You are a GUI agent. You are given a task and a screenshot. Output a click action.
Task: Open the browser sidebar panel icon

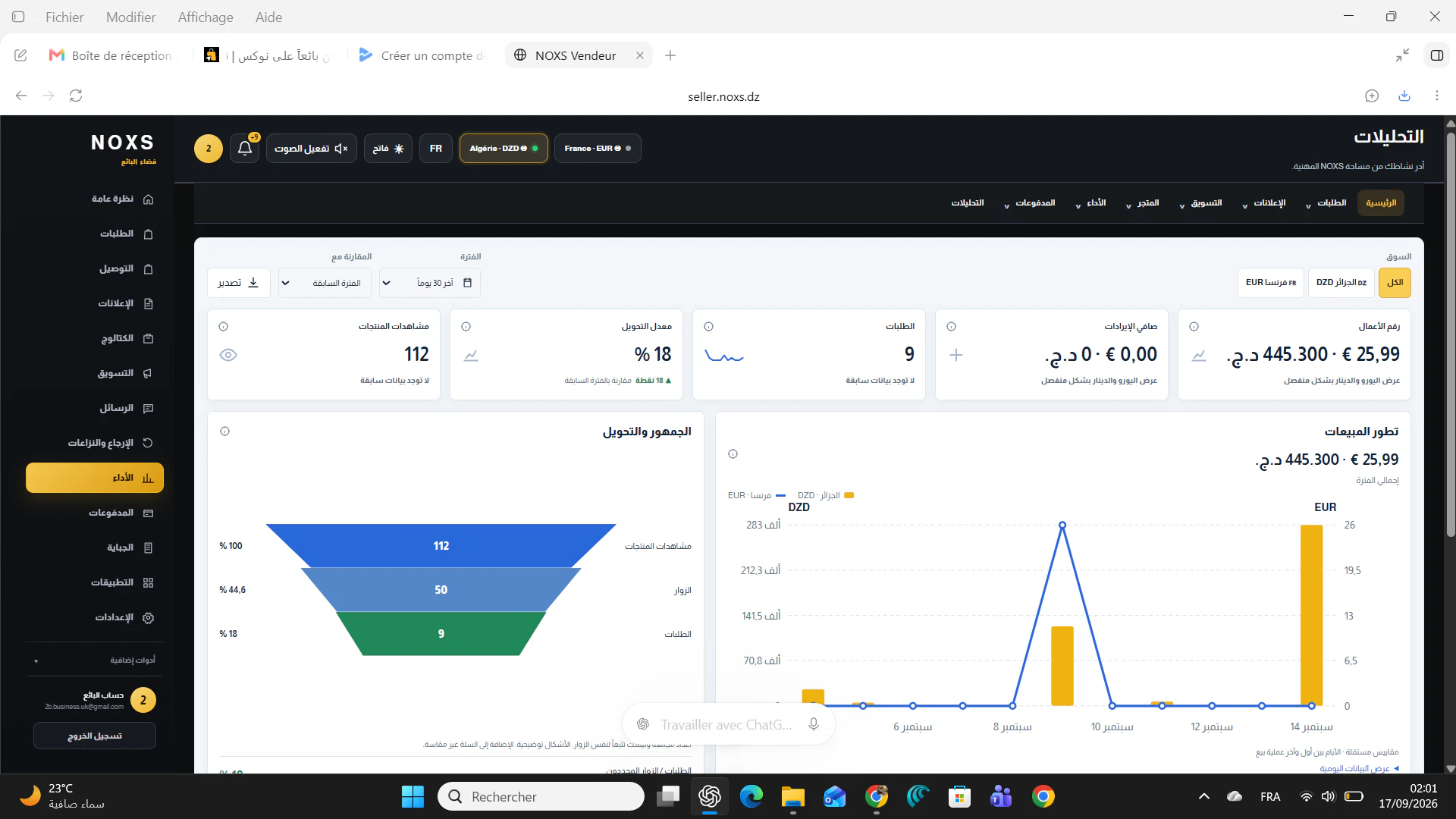pyautogui.click(x=1436, y=55)
